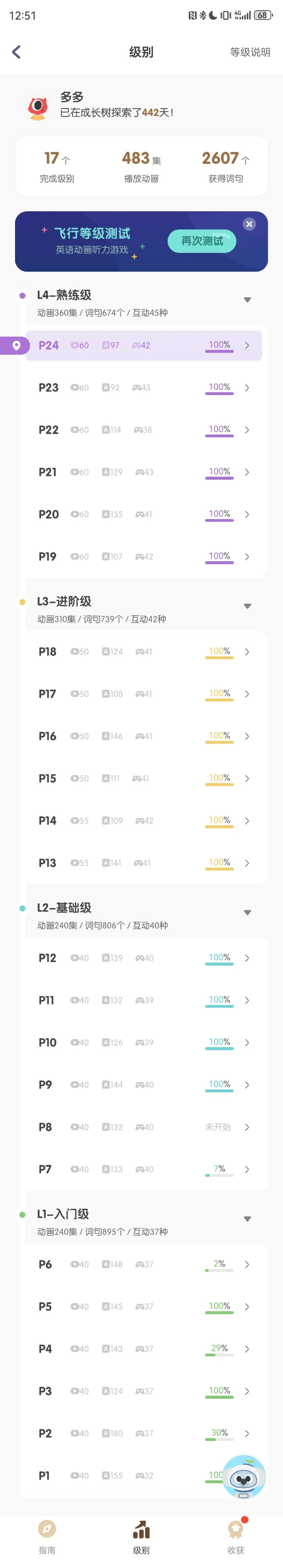283x1568 pixels.
Task: Select the 级别 bar-chart tab
Action: point(141,1537)
